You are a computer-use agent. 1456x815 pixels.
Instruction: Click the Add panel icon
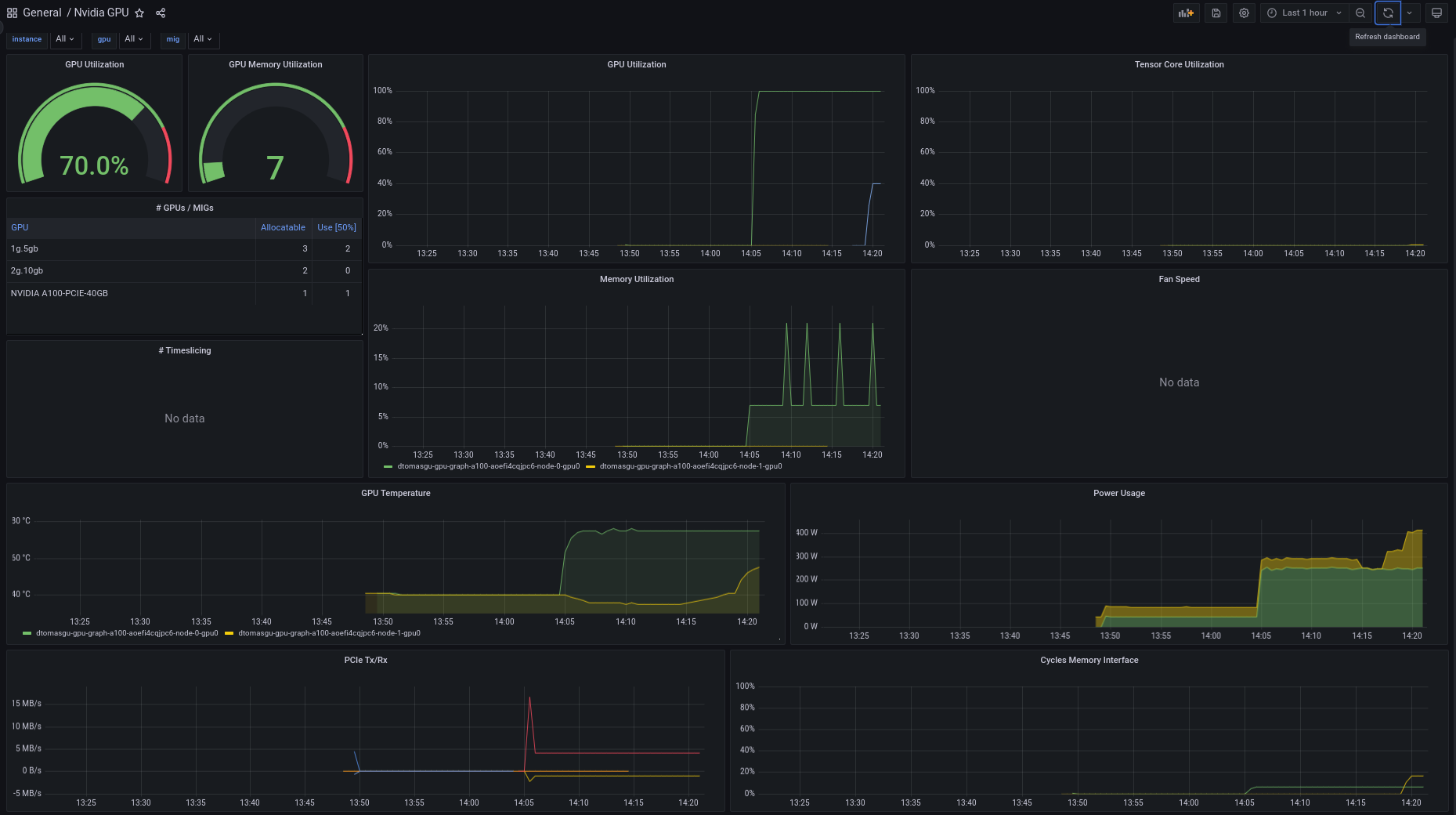tap(1186, 13)
